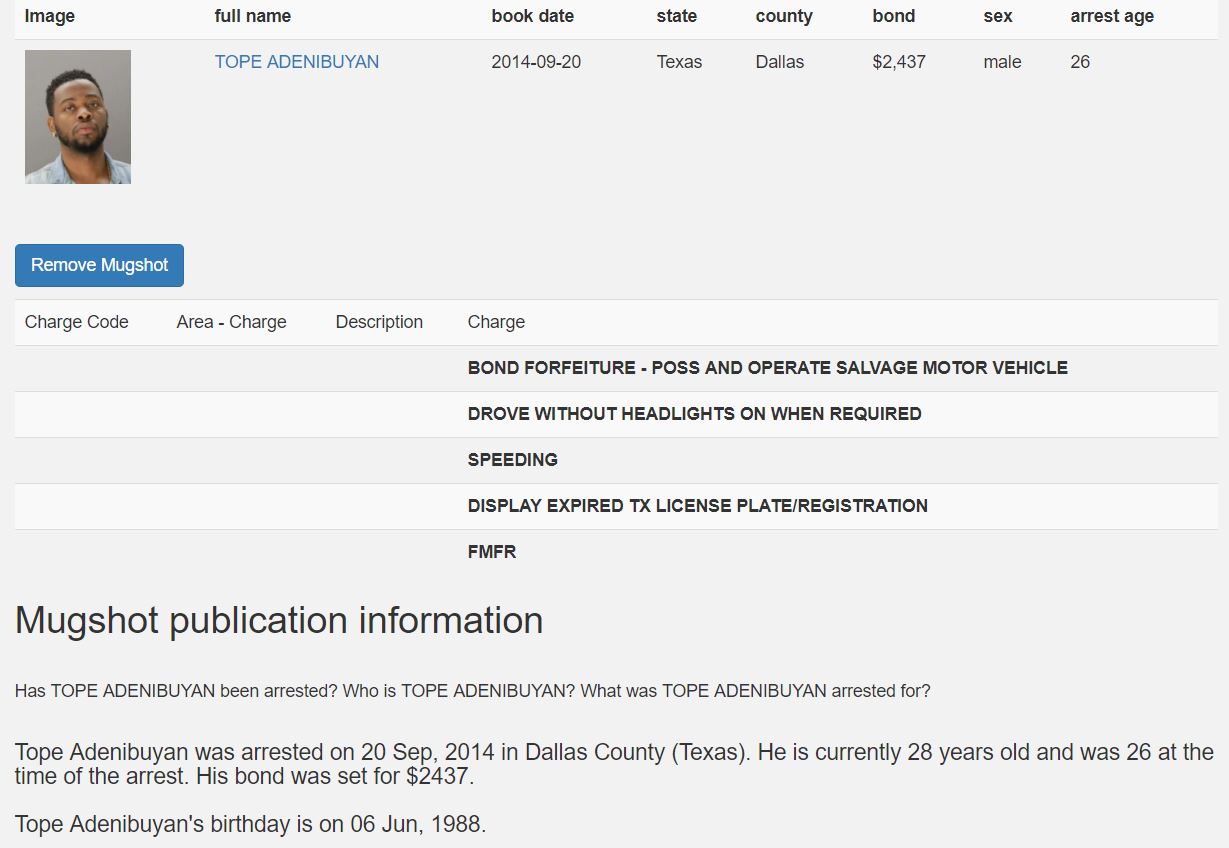This screenshot has width=1229, height=848.
Task: Click the 'Charge Code' column header
Action: pyautogui.click(x=77, y=322)
